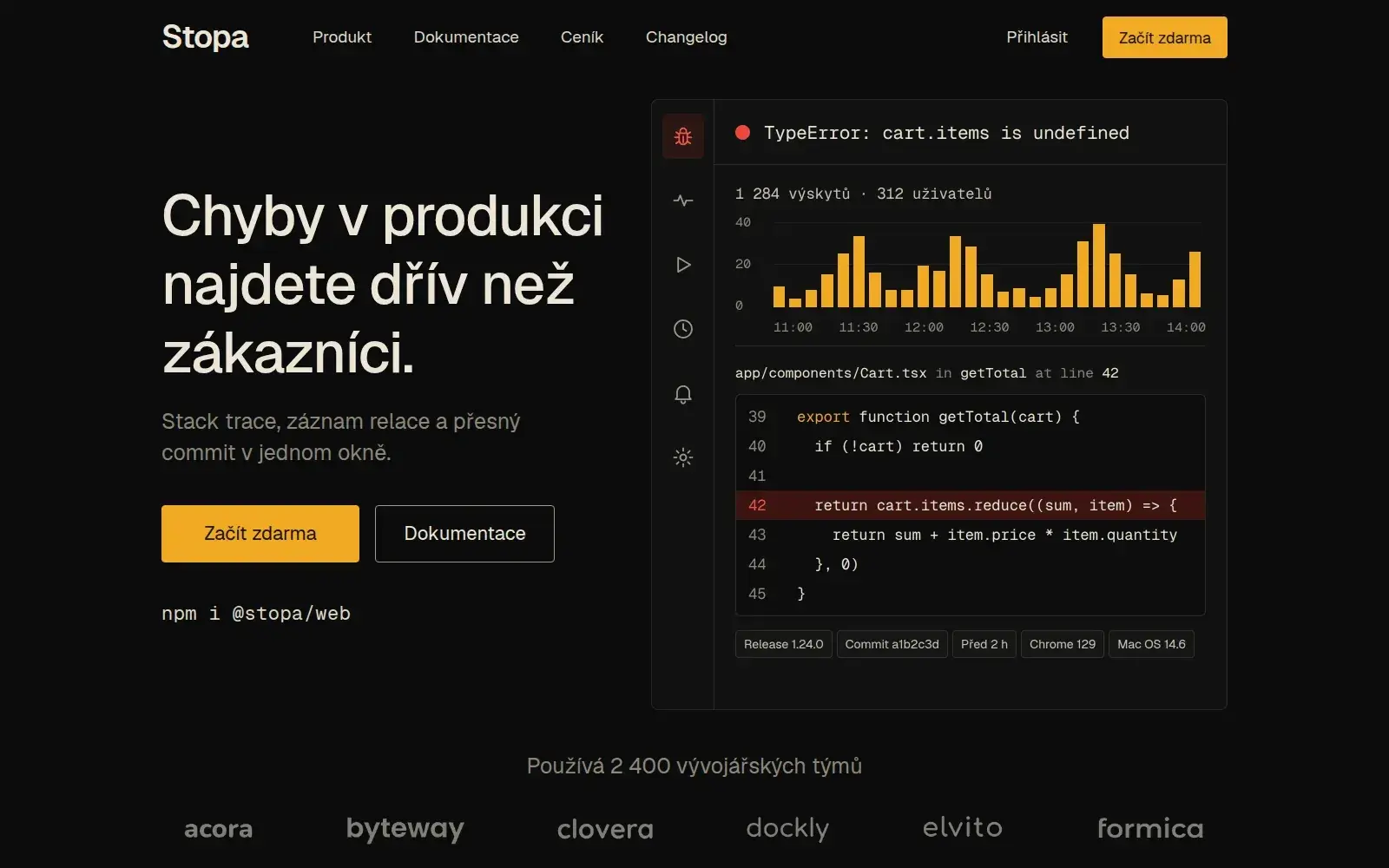Click line 40 if (!cart) return 0
This screenshot has width=1389, height=868.
(x=971, y=446)
